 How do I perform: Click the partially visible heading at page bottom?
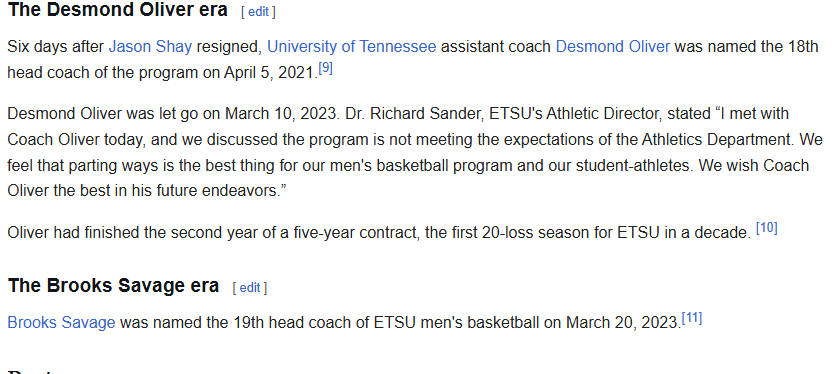(33, 371)
